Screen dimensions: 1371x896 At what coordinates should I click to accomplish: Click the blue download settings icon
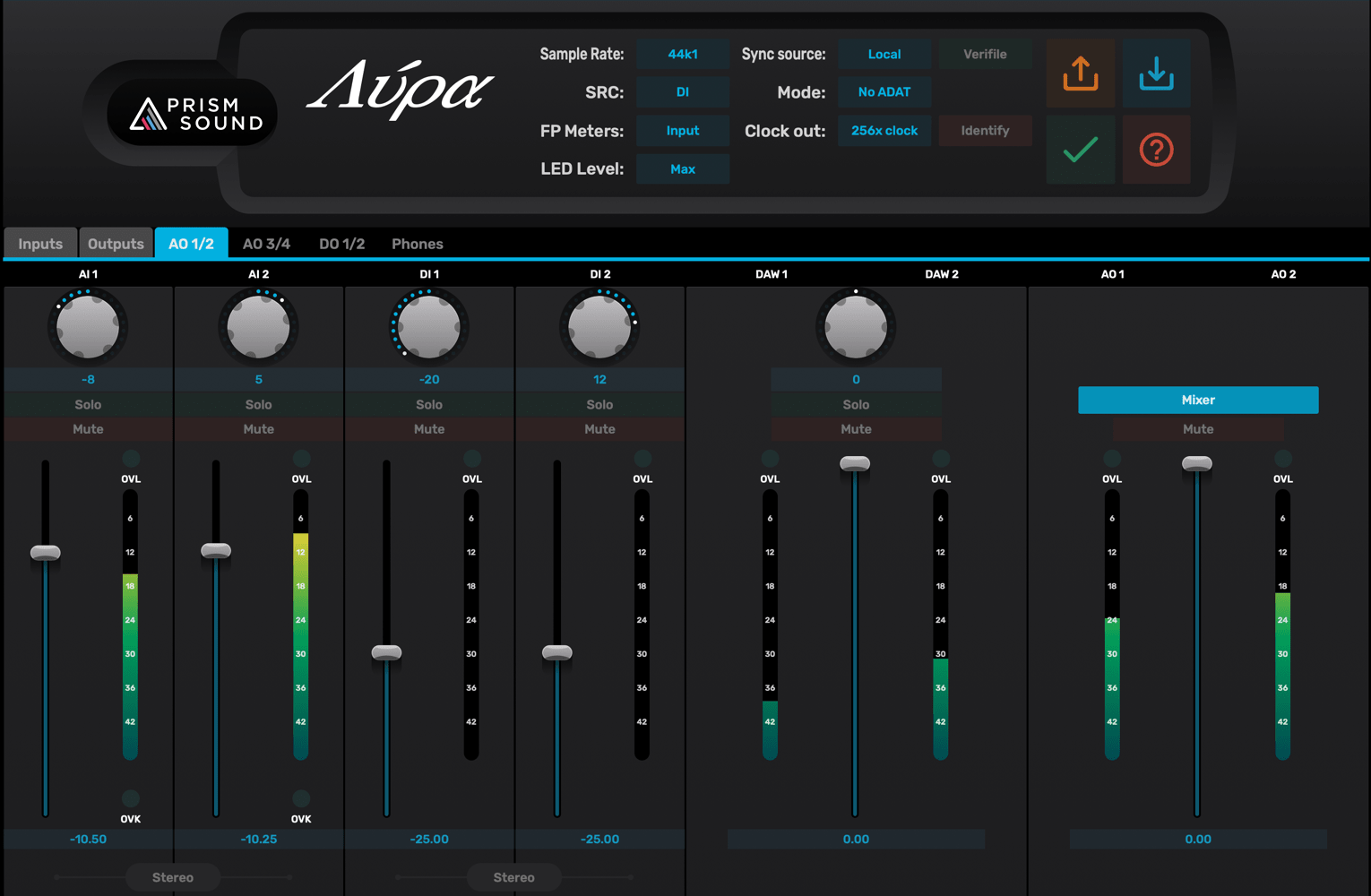(x=1156, y=73)
